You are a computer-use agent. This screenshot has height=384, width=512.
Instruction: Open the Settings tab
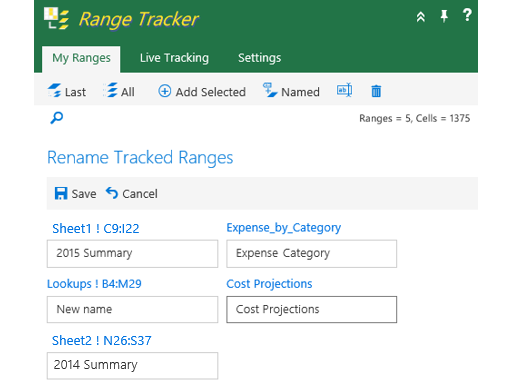(x=259, y=58)
